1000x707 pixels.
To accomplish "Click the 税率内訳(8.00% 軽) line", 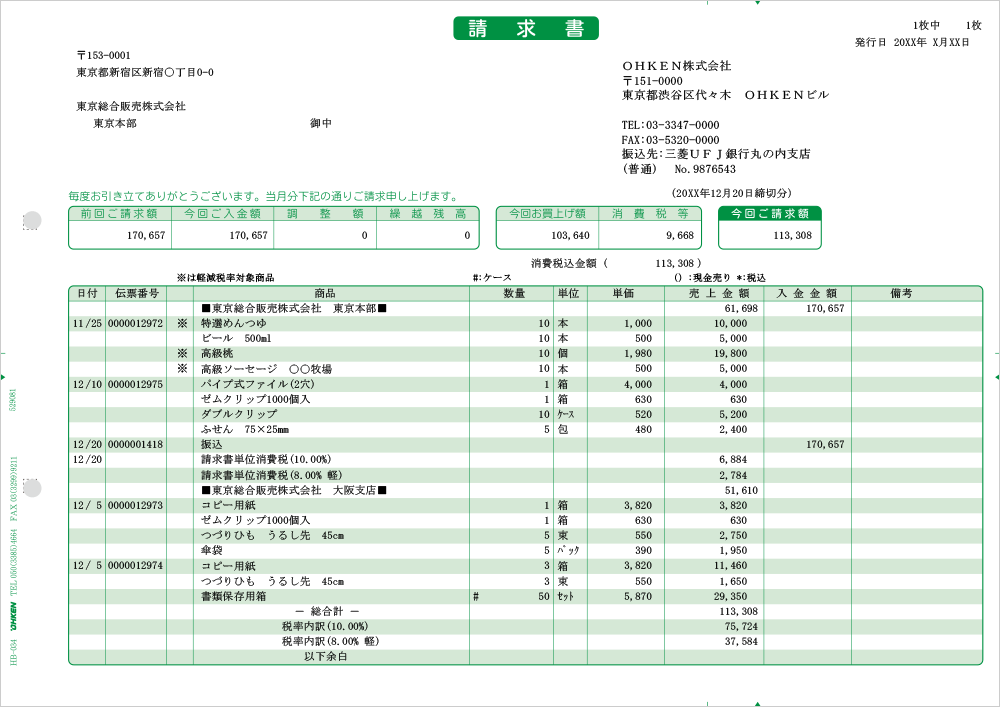I will pyautogui.click(x=330, y=641).
